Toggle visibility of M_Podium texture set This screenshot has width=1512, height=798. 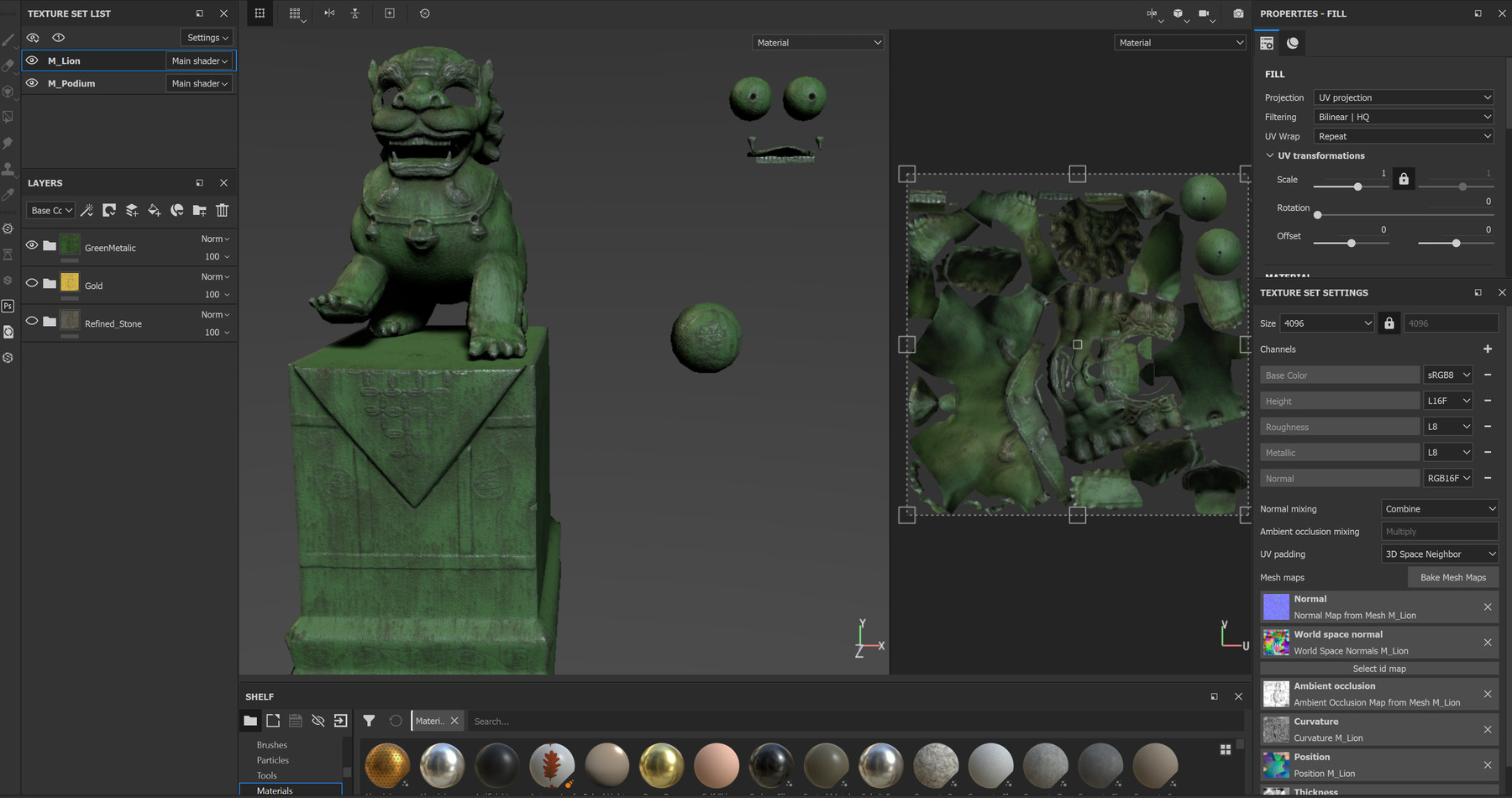[x=32, y=83]
